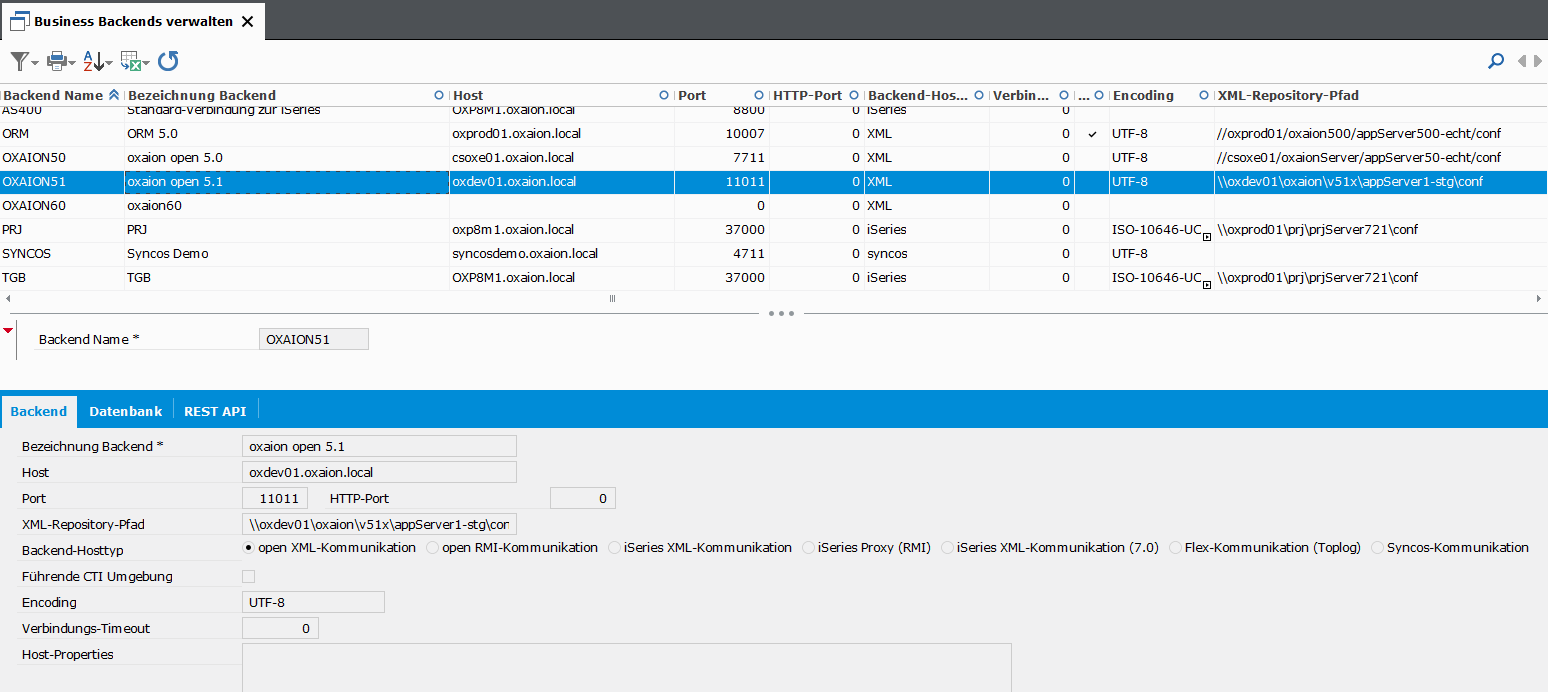Click the circle marker in Verbin... header
Viewport: 1548px width, 692px height.
pyautogui.click(x=1064, y=95)
